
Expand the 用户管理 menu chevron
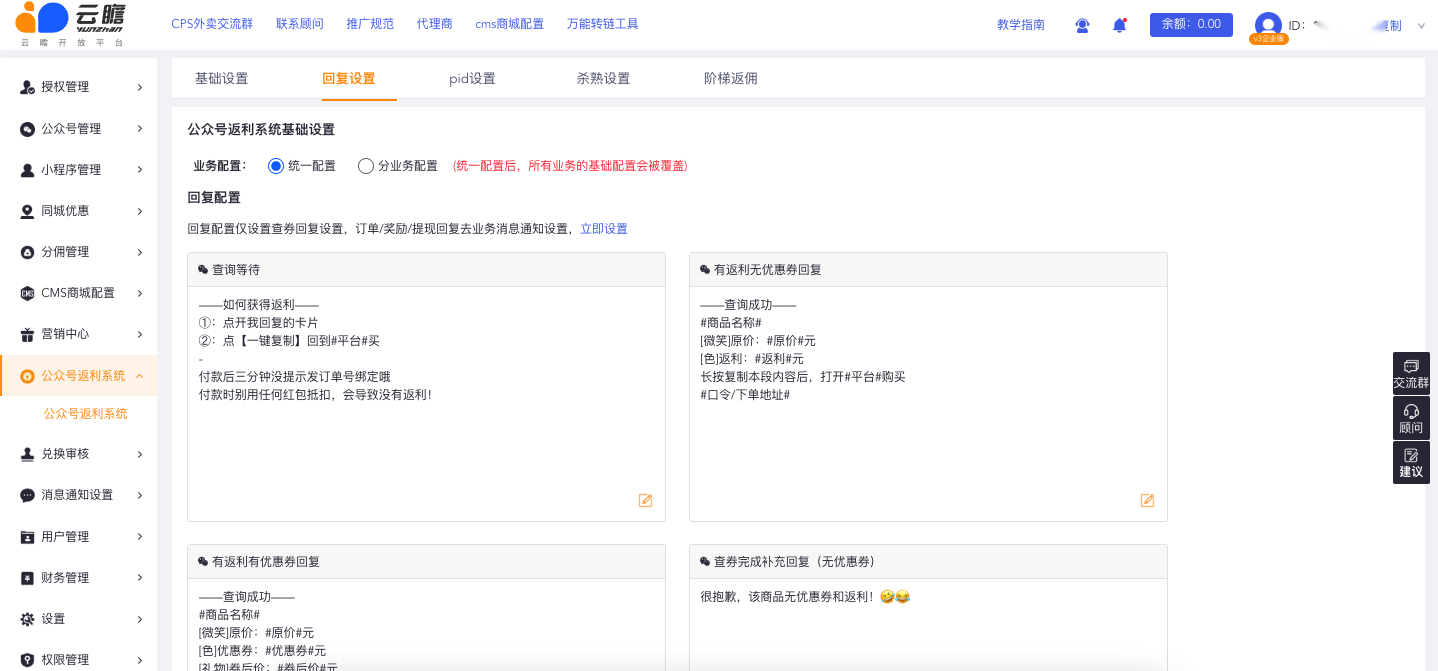(x=140, y=537)
